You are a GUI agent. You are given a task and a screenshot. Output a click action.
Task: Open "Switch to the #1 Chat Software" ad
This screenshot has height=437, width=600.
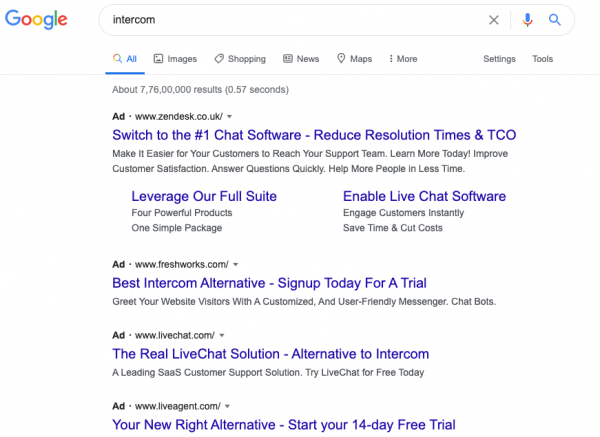click(x=314, y=135)
